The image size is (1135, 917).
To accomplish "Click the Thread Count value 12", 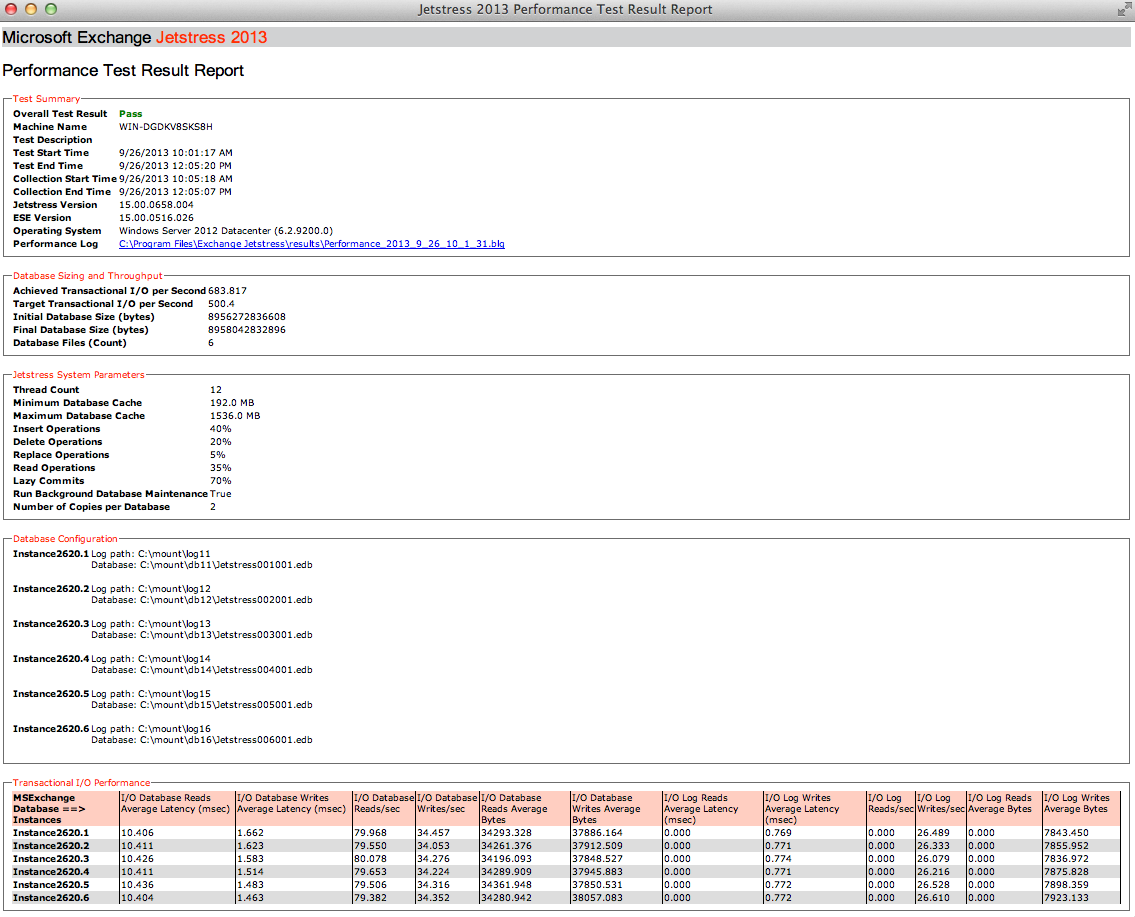I will (215, 390).
